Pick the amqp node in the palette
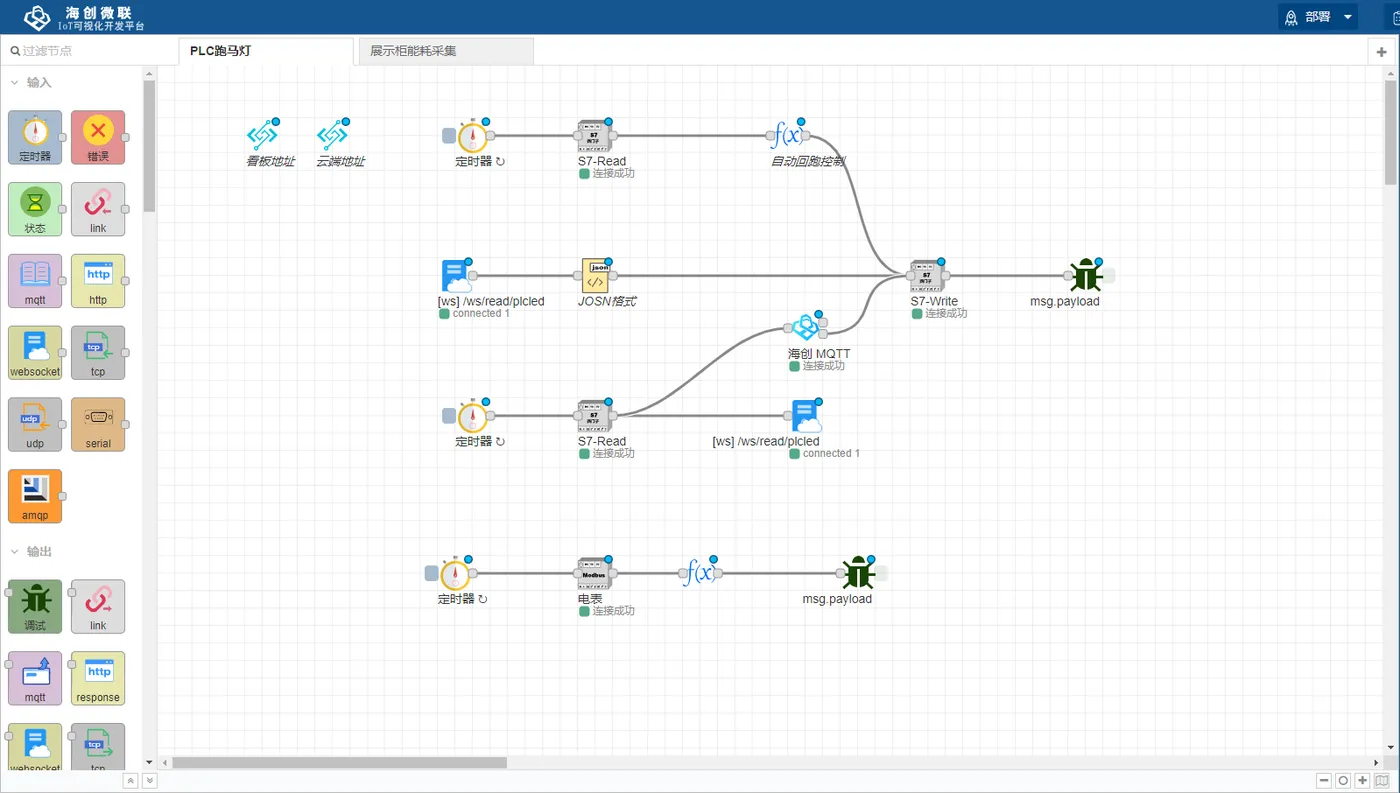This screenshot has height=793, width=1400. point(35,497)
